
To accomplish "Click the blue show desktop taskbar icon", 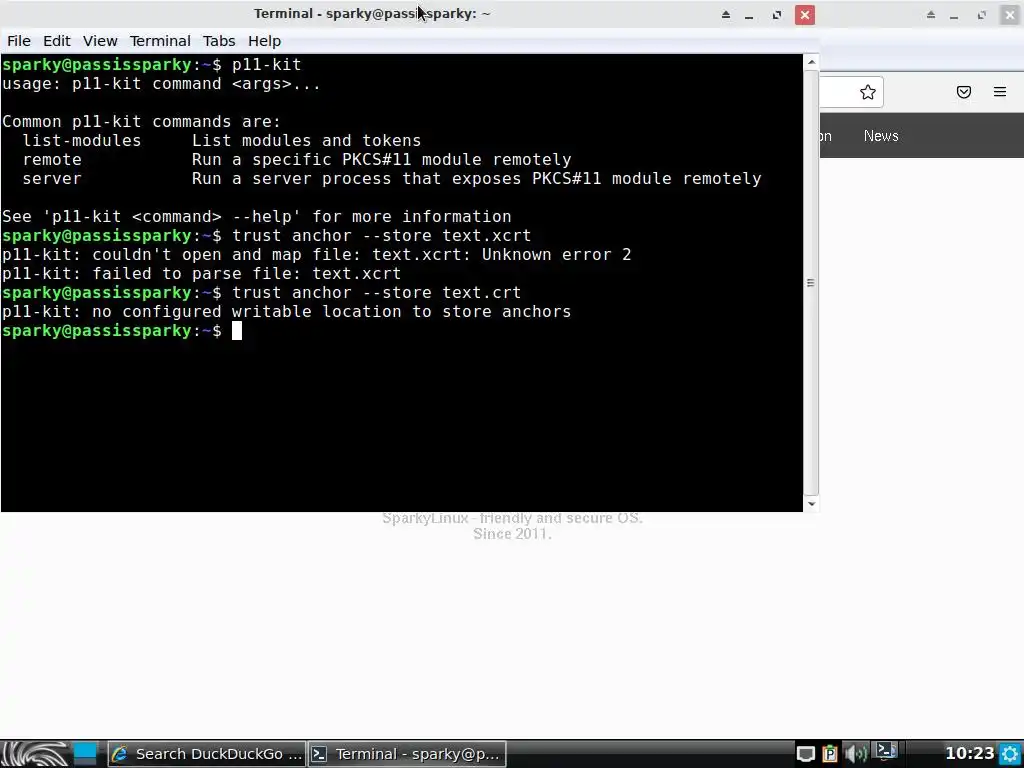I will tap(85, 754).
